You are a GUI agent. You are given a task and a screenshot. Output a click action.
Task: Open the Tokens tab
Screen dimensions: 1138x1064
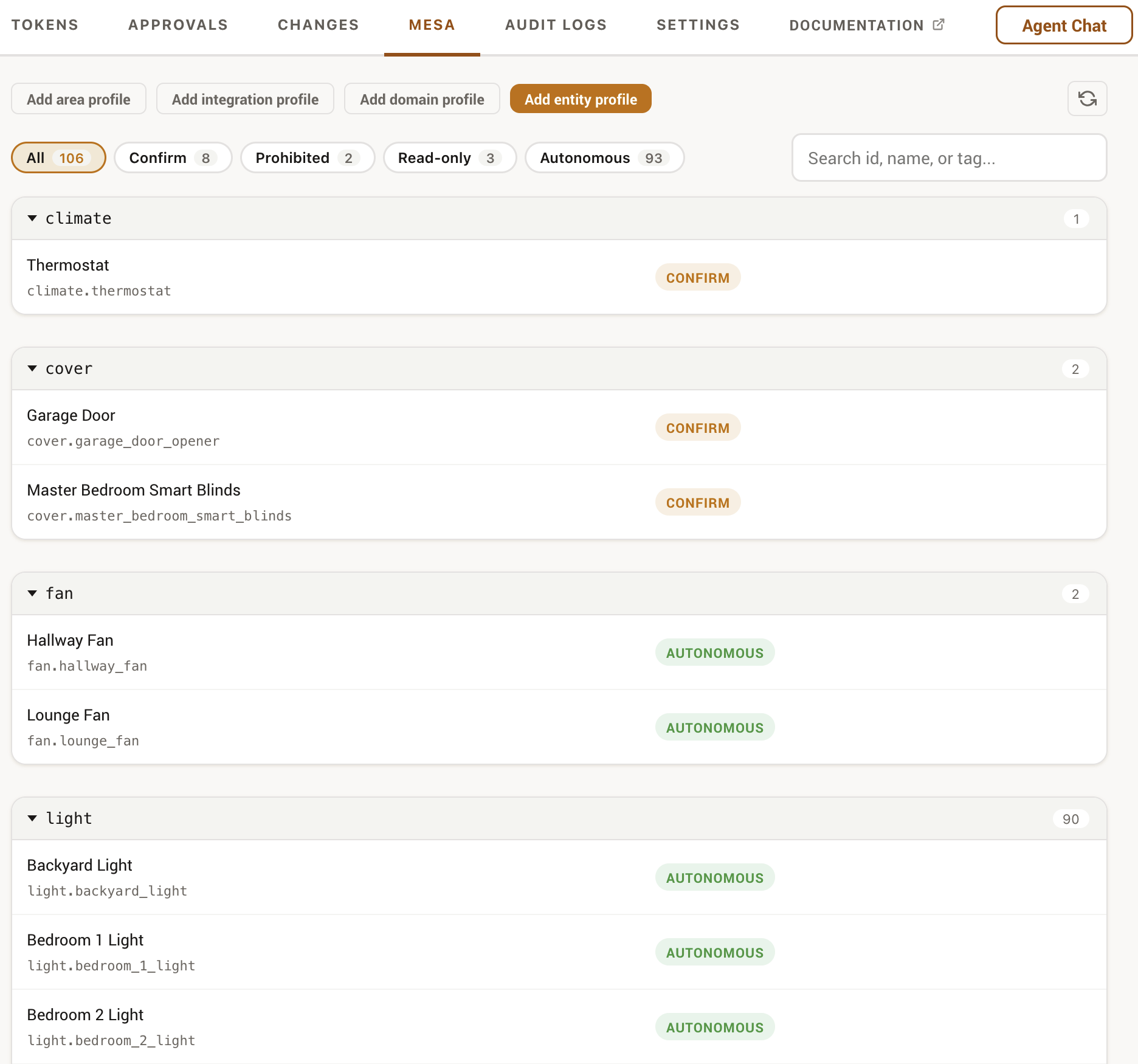coord(45,25)
